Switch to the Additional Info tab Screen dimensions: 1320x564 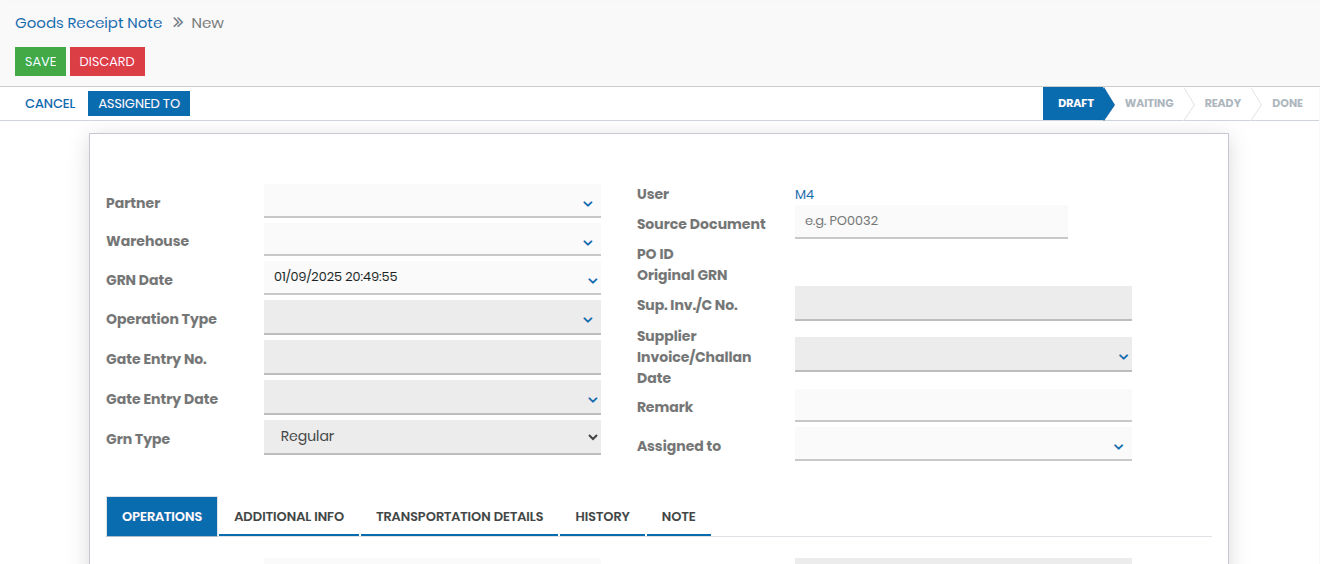289,517
